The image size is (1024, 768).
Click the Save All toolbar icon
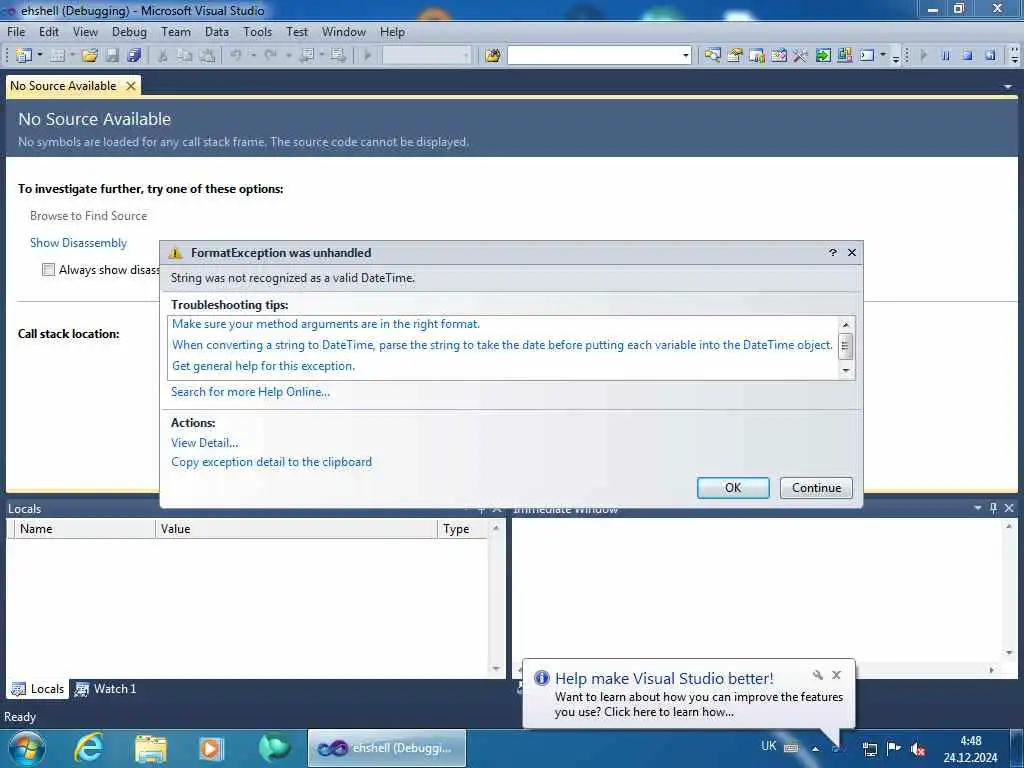[x=135, y=56]
